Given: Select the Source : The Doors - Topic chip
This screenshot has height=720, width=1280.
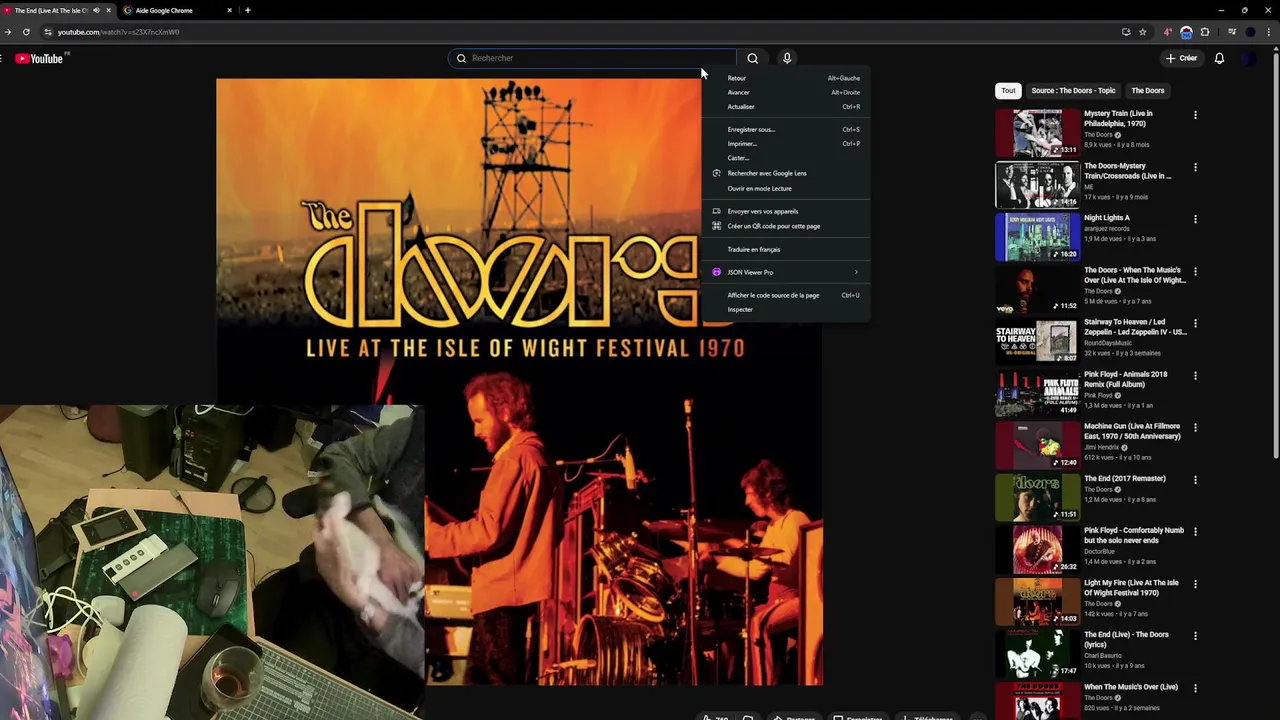Looking at the screenshot, I should click(1073, 90).
